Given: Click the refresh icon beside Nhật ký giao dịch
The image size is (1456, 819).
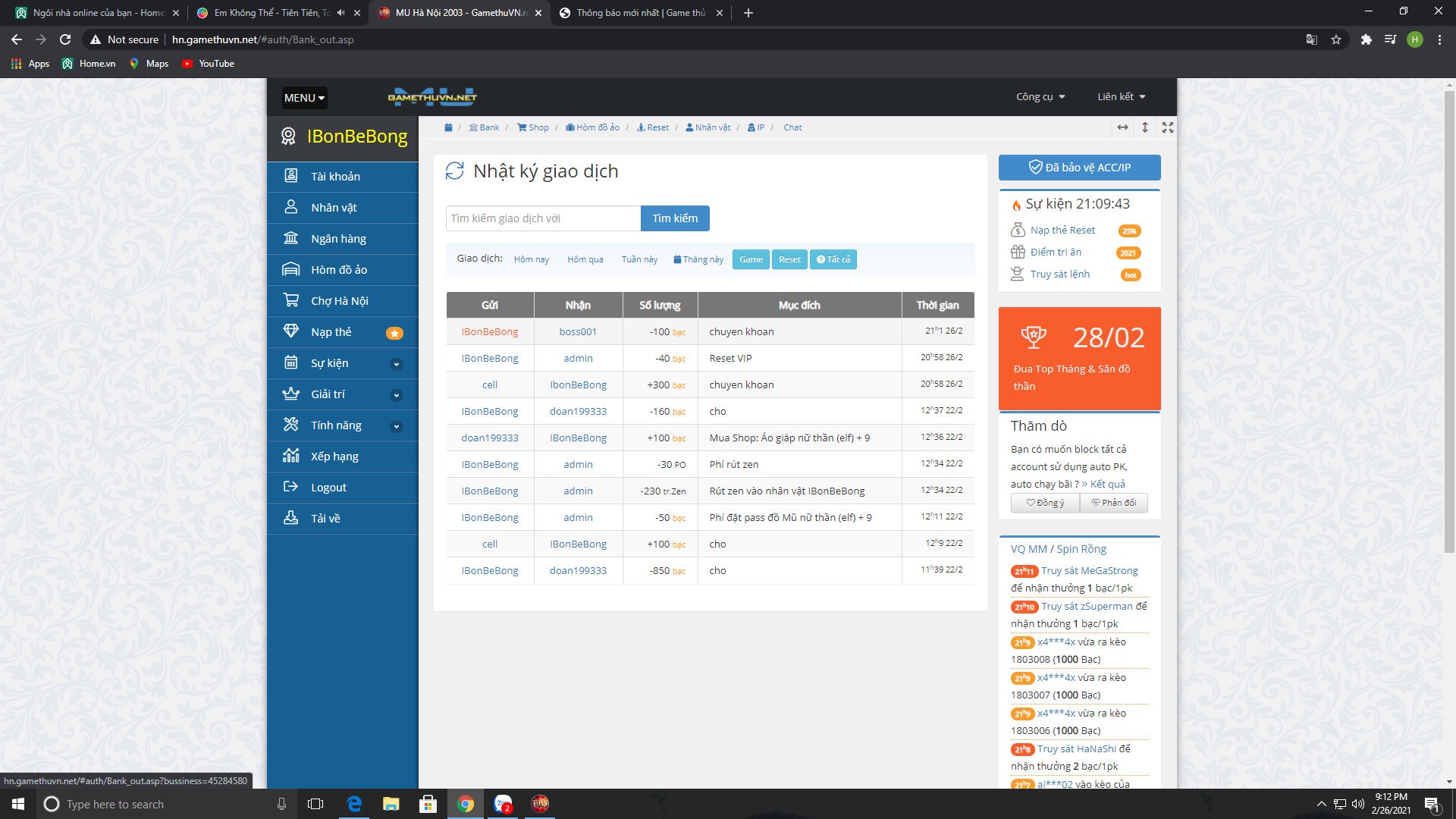Looking at the screenshot, I should click(x=454, y=171).
